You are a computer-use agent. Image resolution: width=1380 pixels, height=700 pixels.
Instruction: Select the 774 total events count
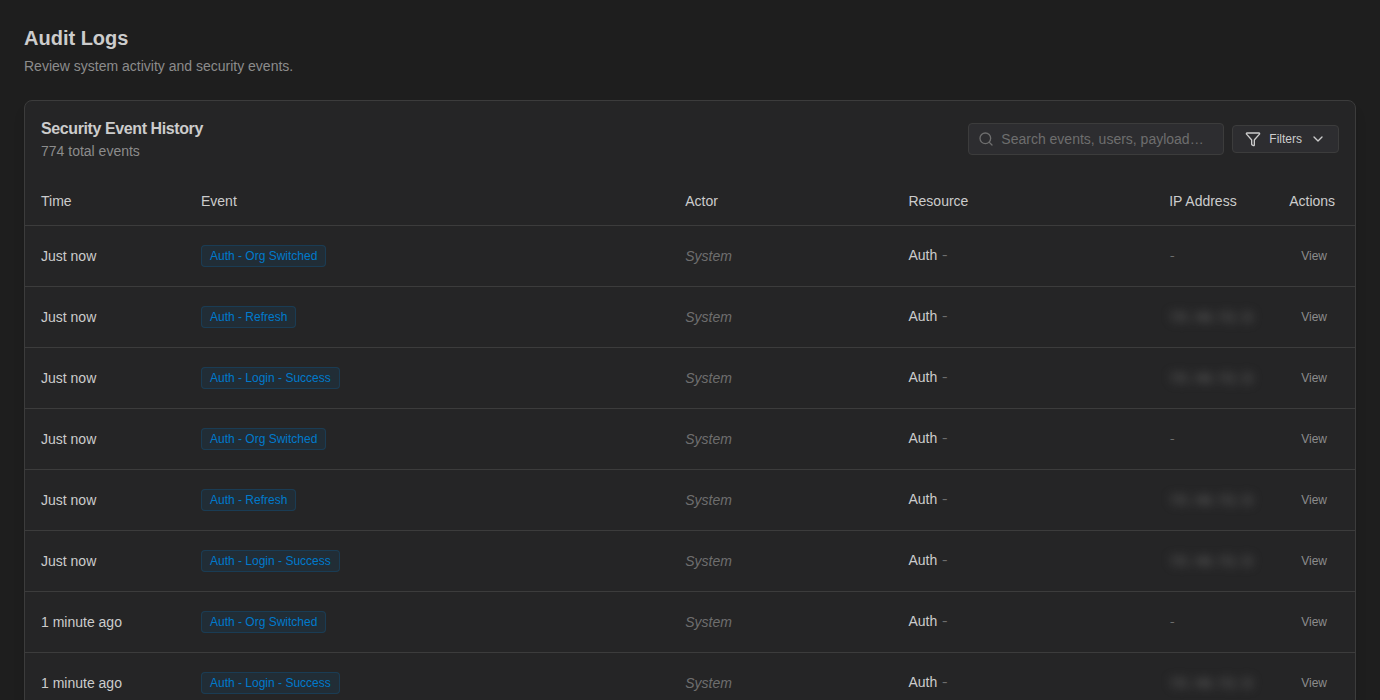click(x=90, y=151)
